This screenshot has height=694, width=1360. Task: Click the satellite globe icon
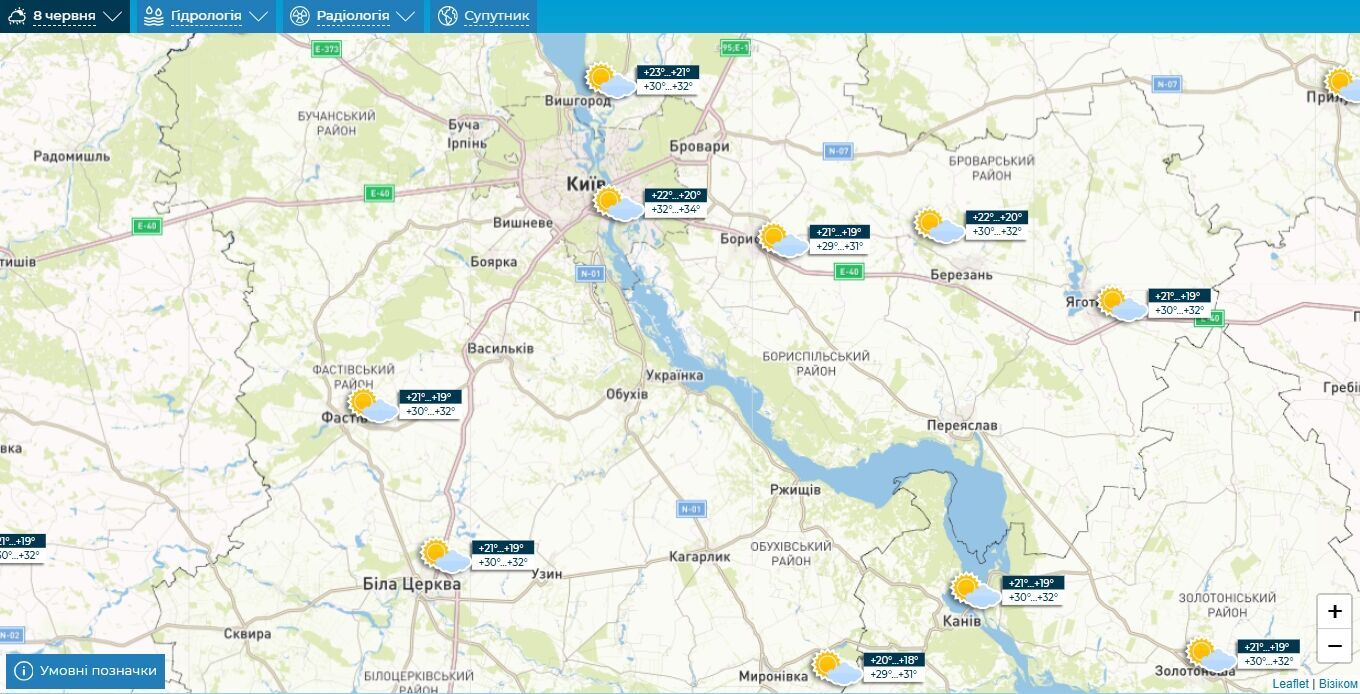tap(447, 16)
